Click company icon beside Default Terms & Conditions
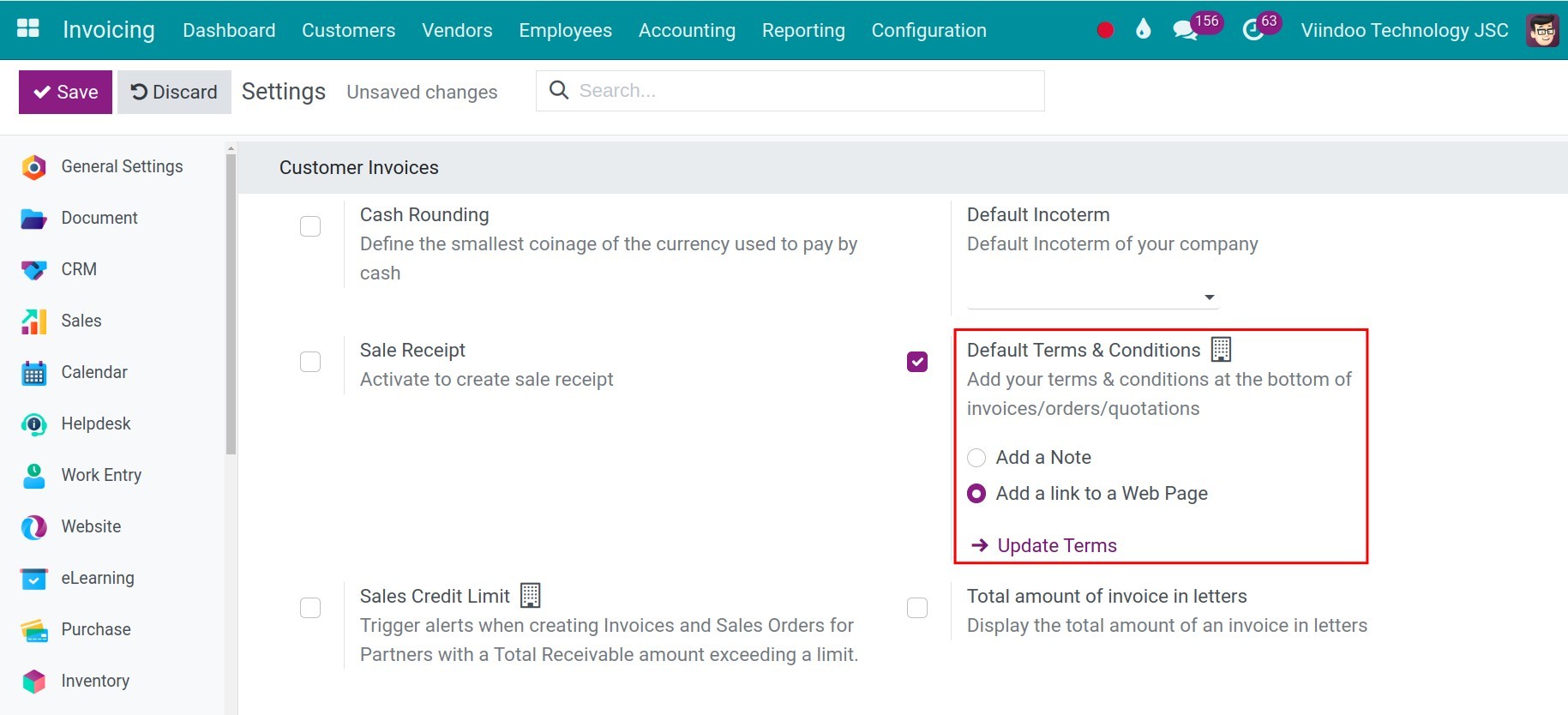Screen dimensions: 1568x715 (1221, 349)
